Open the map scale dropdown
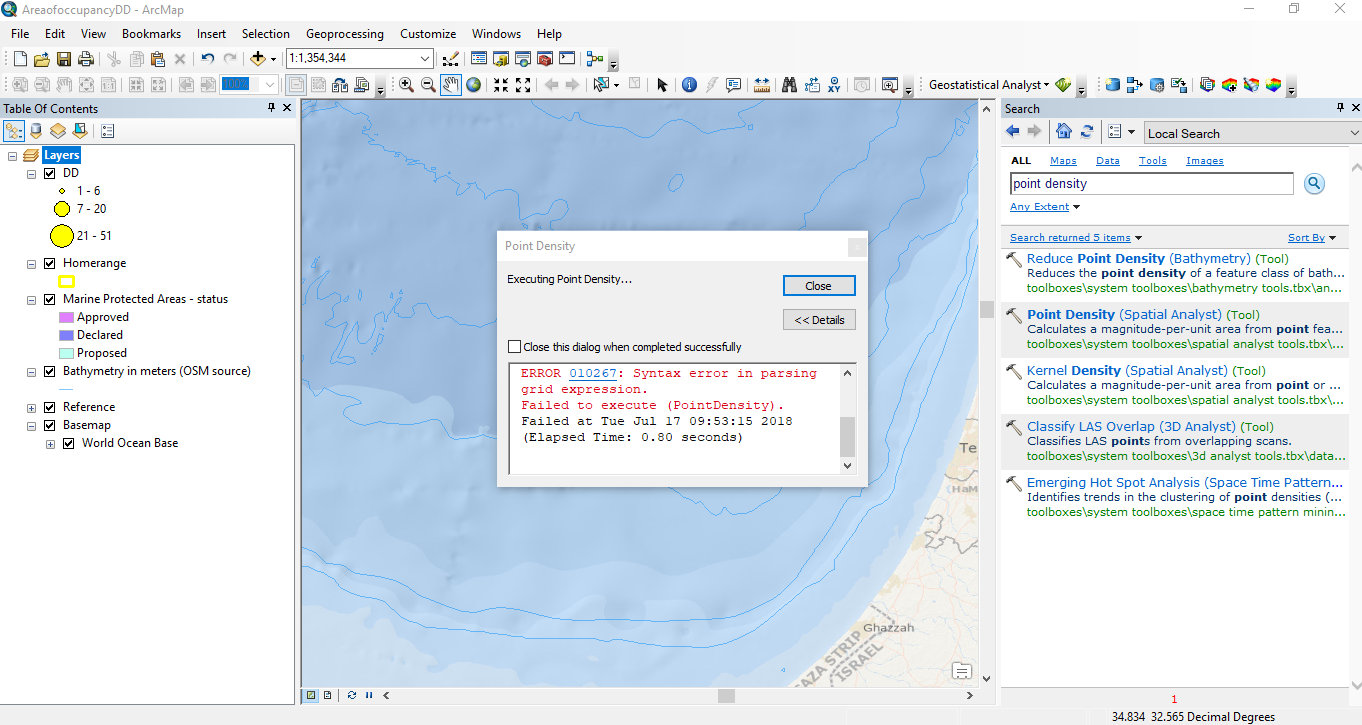This screenshot has width=1362, height=725. 426,59
